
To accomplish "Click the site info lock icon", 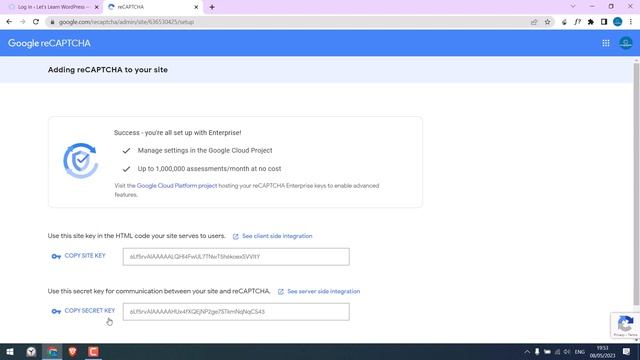I will pos(52,22).
